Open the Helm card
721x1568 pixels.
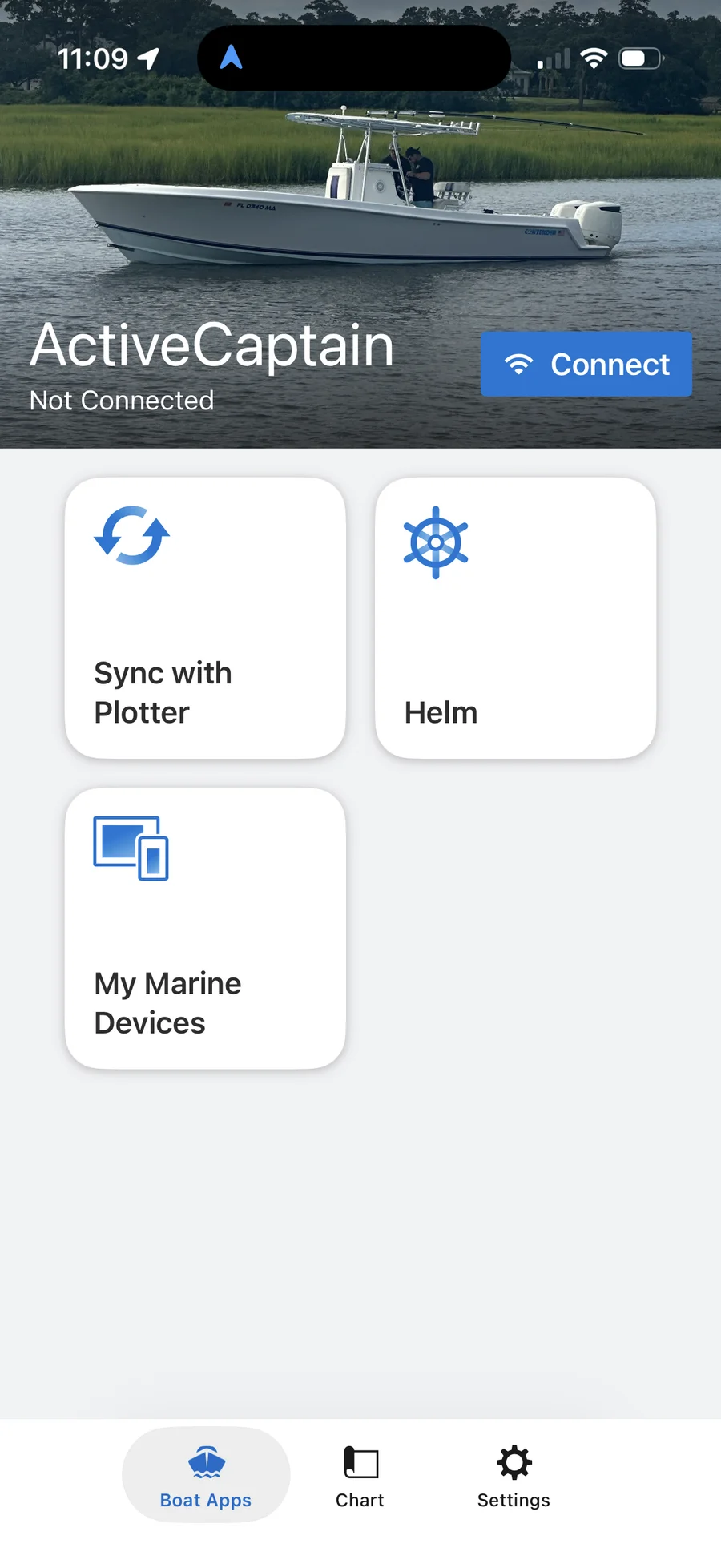[515, 618]
